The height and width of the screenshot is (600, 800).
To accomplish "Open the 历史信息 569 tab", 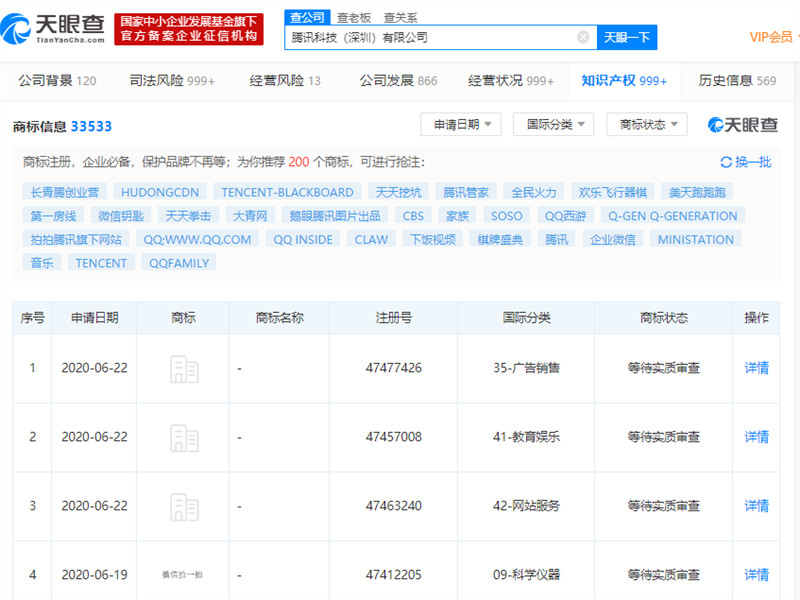I will (737, 81).
